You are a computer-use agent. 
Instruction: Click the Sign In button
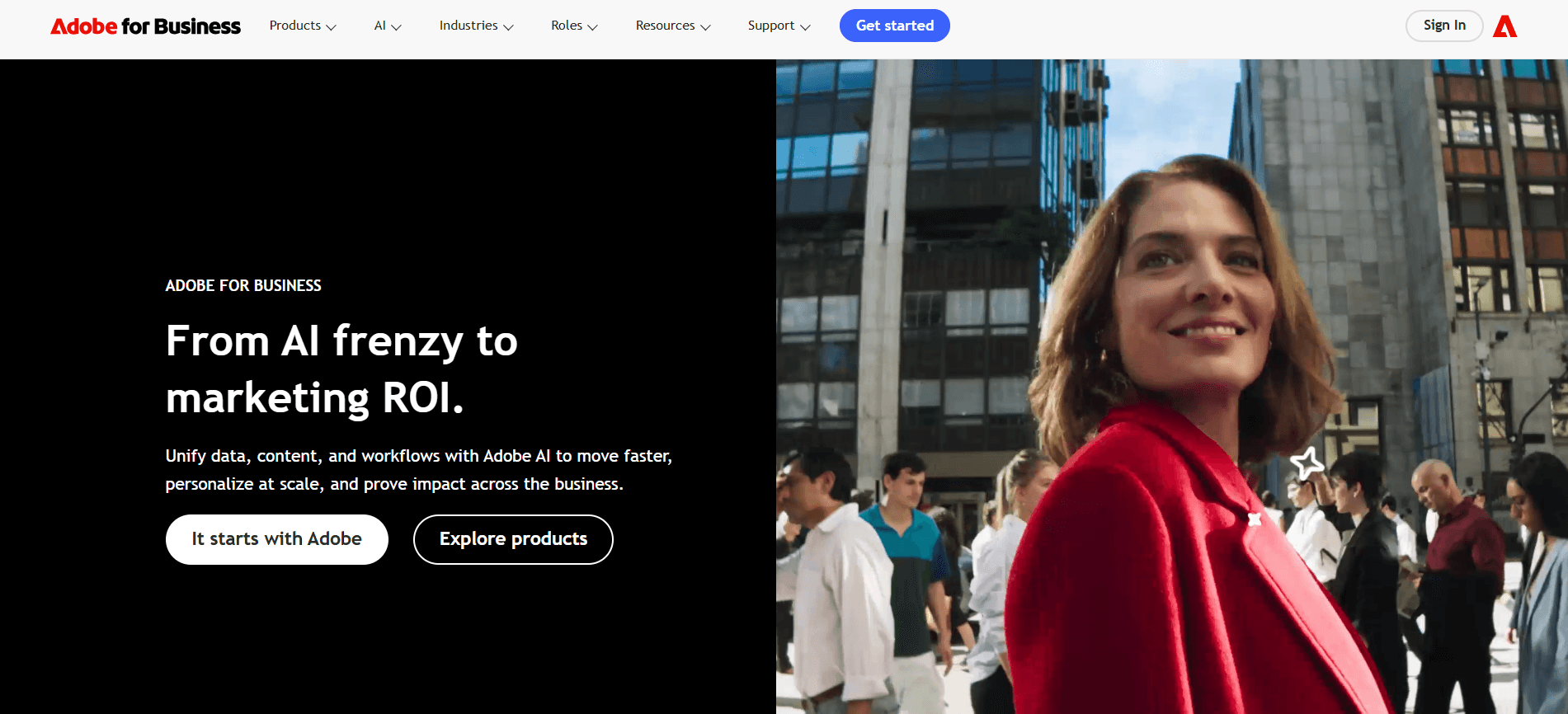(x=1444, y=26)
